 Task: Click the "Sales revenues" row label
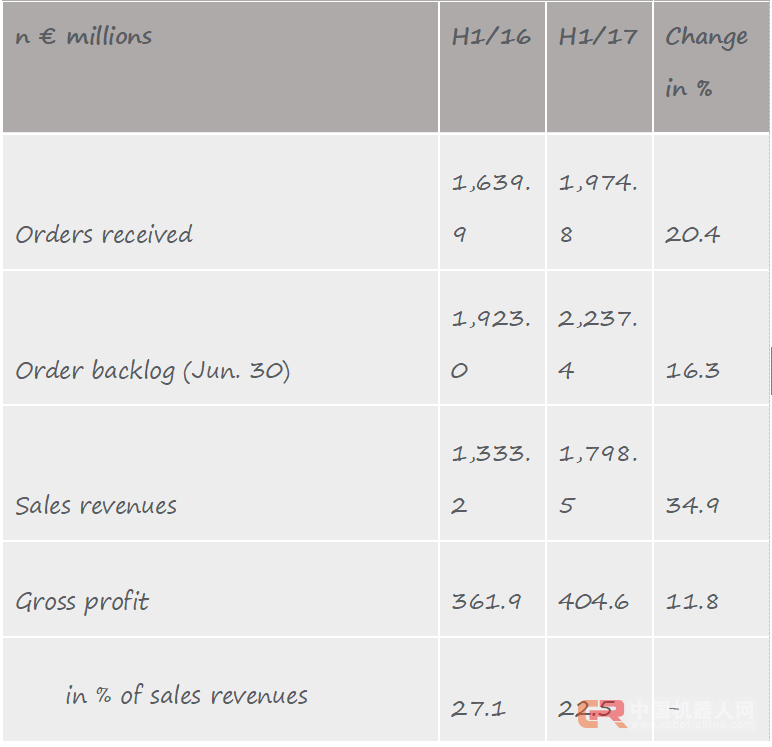[x=96, y=506]
